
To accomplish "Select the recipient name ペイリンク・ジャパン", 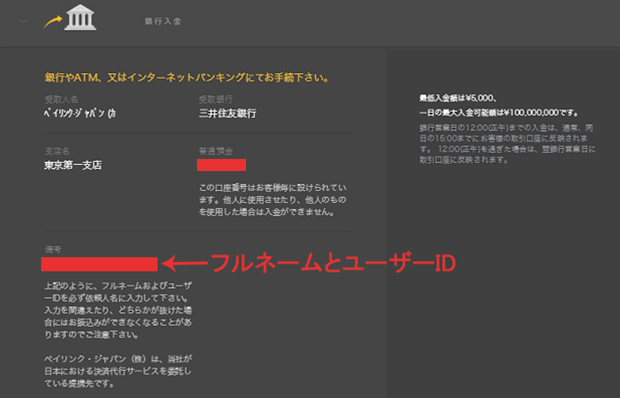I will tap(80, 113).
